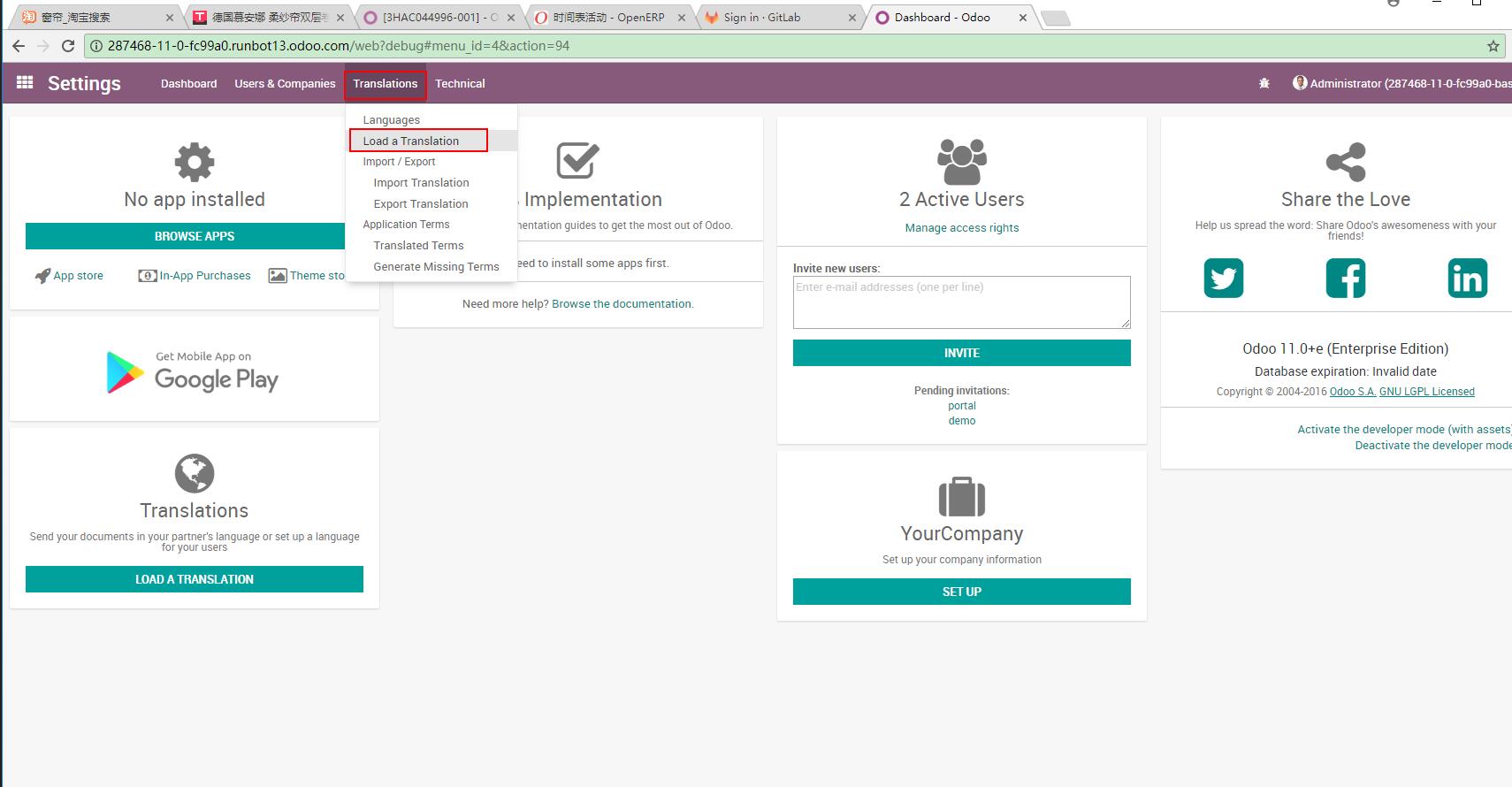
Task: Click the INVITE button
Action: pos(961,353)
